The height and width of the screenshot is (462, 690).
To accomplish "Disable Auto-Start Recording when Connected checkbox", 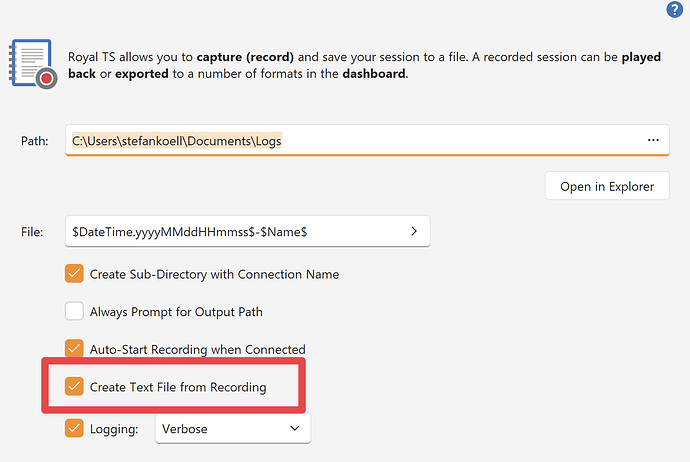I will click(74, 349).
